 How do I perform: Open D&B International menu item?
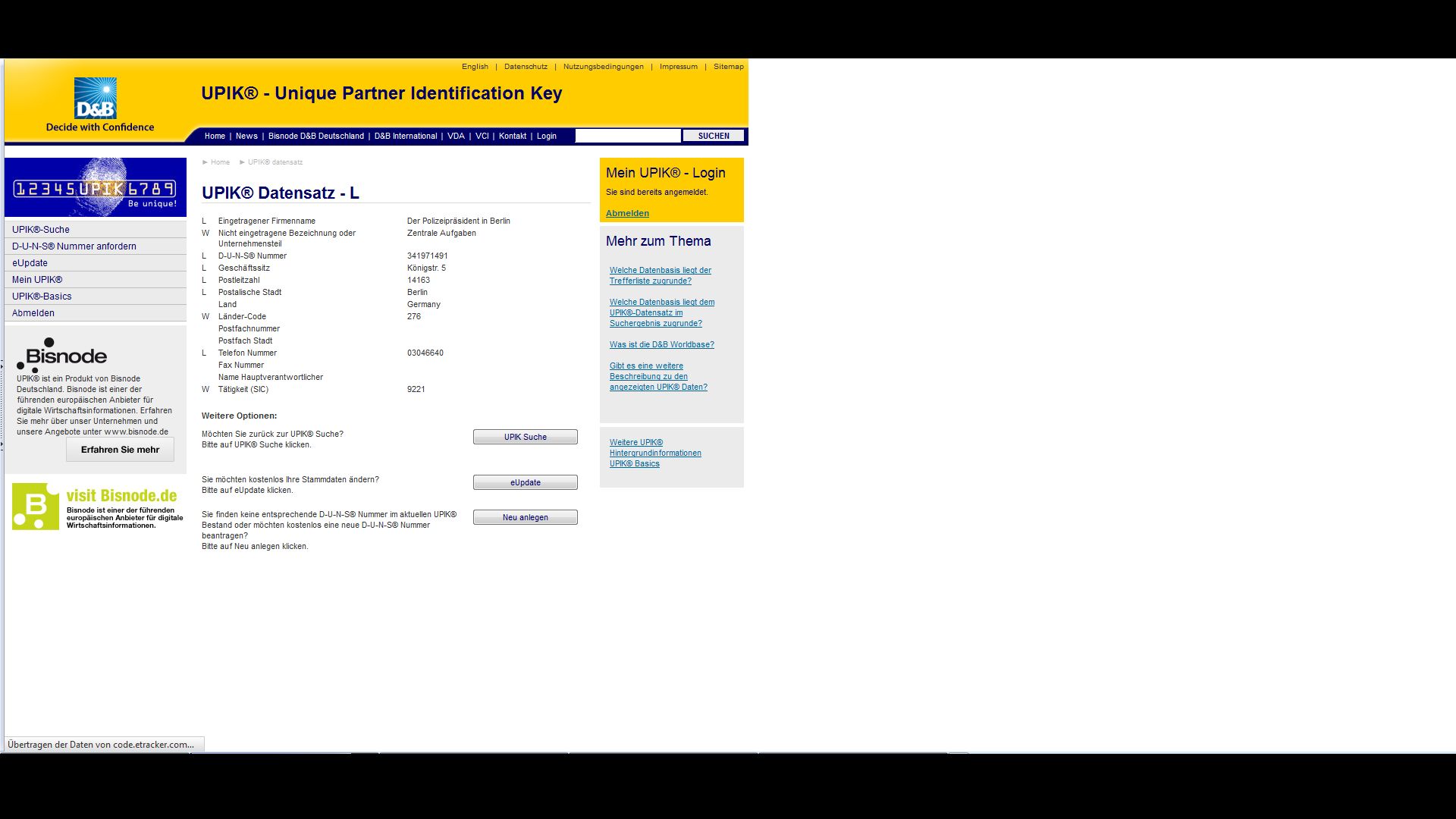point(406,136)
